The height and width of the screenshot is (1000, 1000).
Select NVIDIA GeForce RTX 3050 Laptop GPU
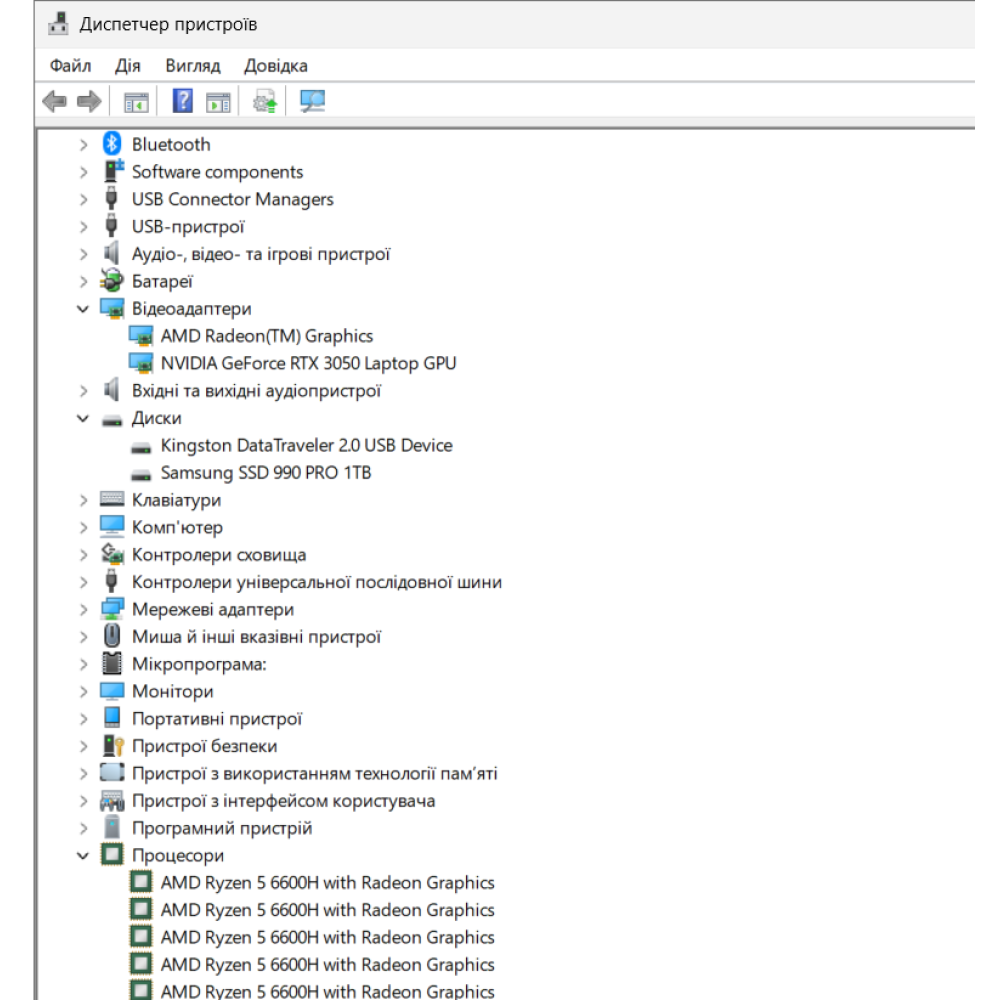[308, 363]
